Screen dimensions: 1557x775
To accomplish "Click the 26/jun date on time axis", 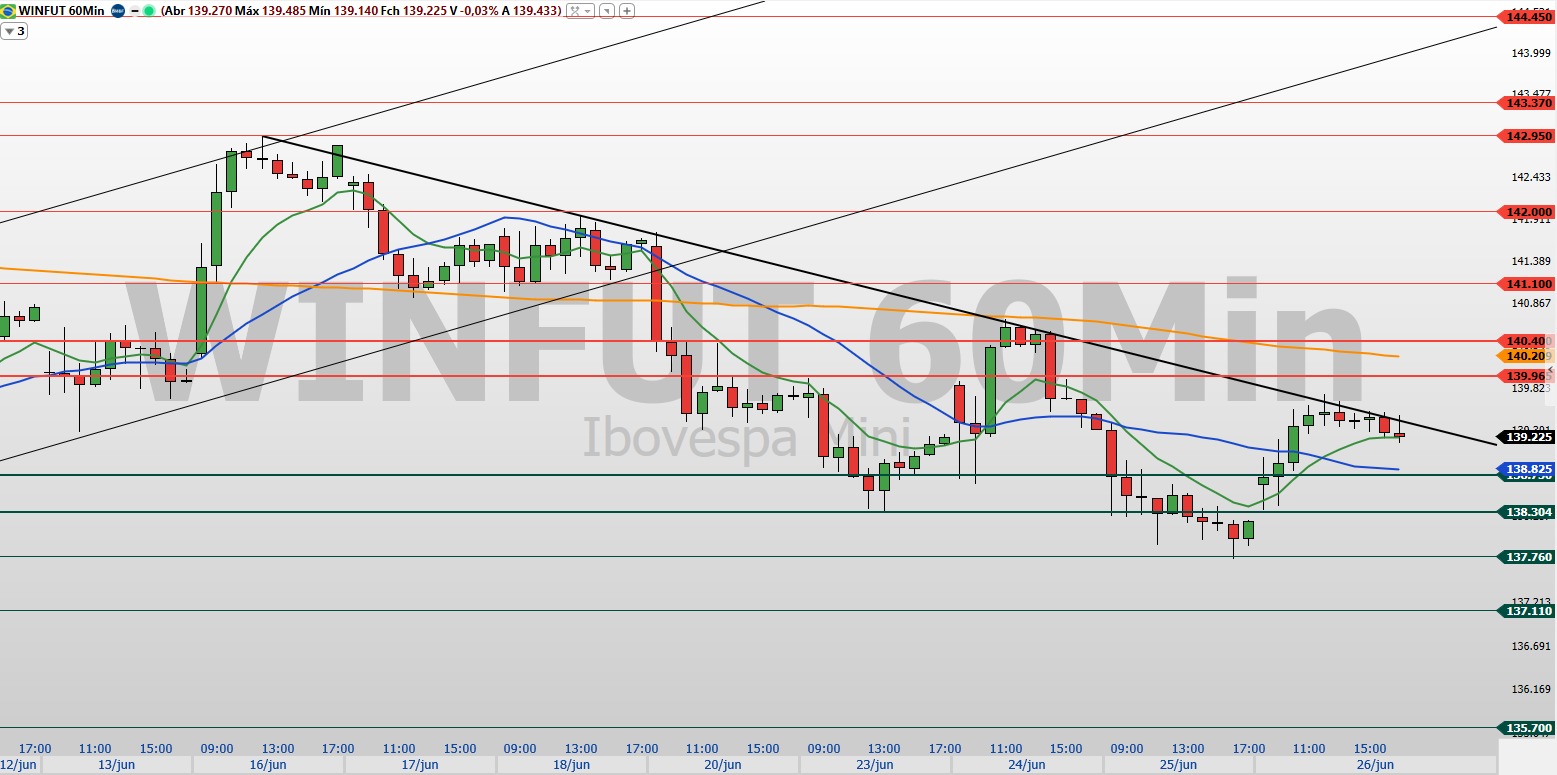I will (x=1376, y=765).
